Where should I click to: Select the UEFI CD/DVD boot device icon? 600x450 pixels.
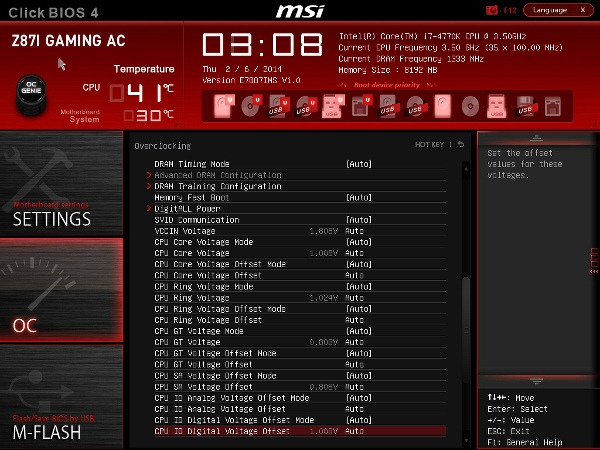point(251,106)
